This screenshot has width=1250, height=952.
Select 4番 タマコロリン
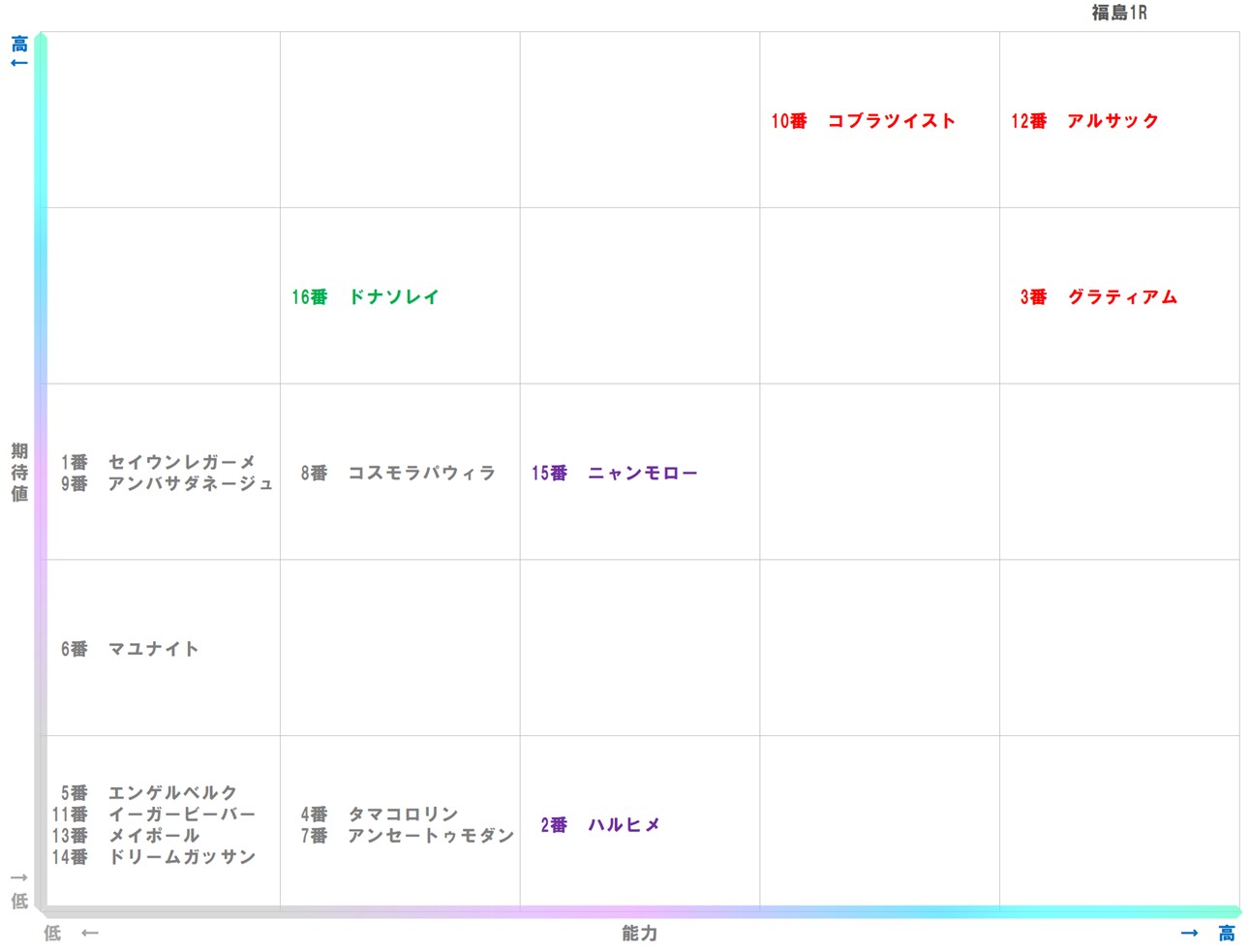(381, 814)
